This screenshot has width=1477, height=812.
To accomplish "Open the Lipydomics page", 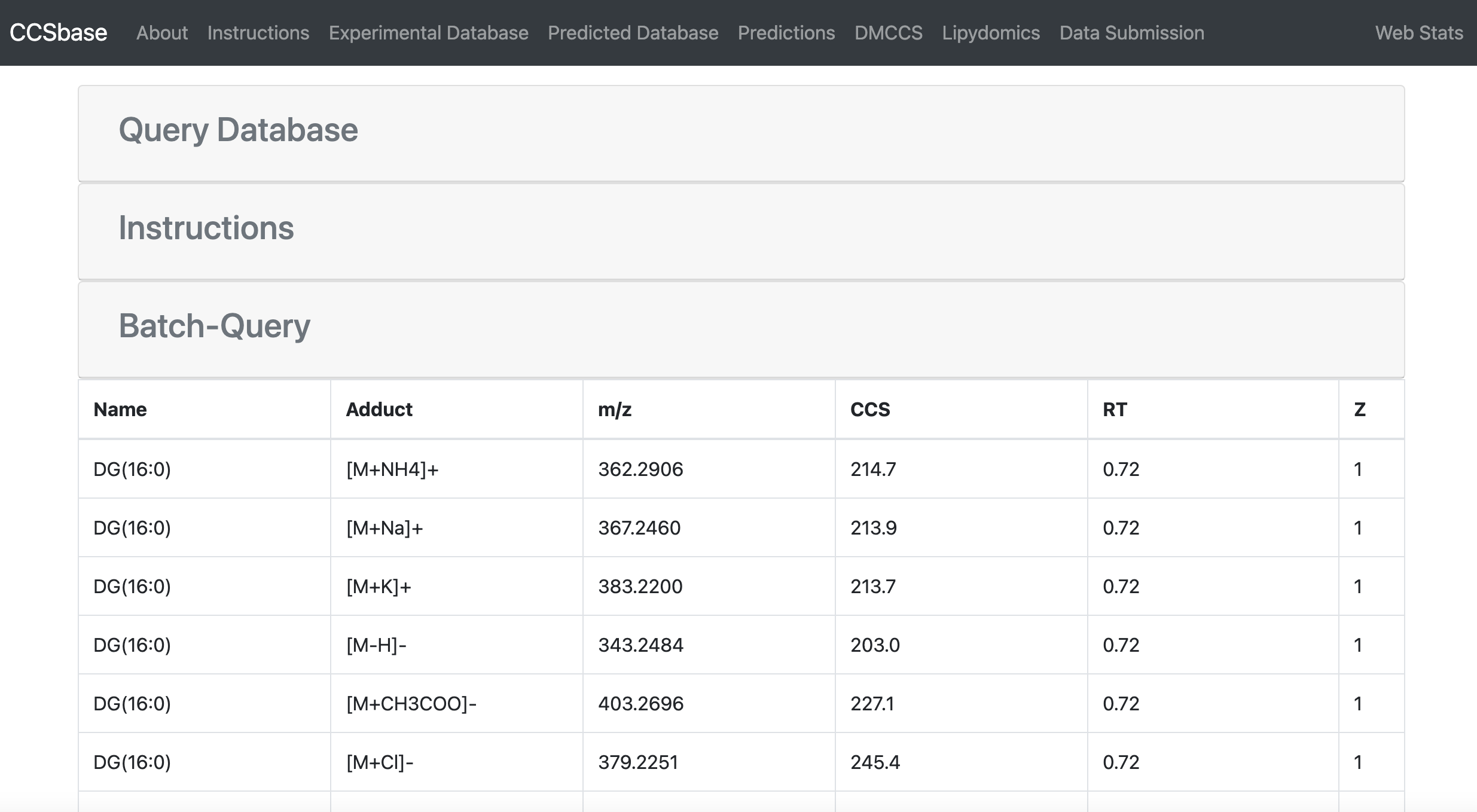I will 991,33.
